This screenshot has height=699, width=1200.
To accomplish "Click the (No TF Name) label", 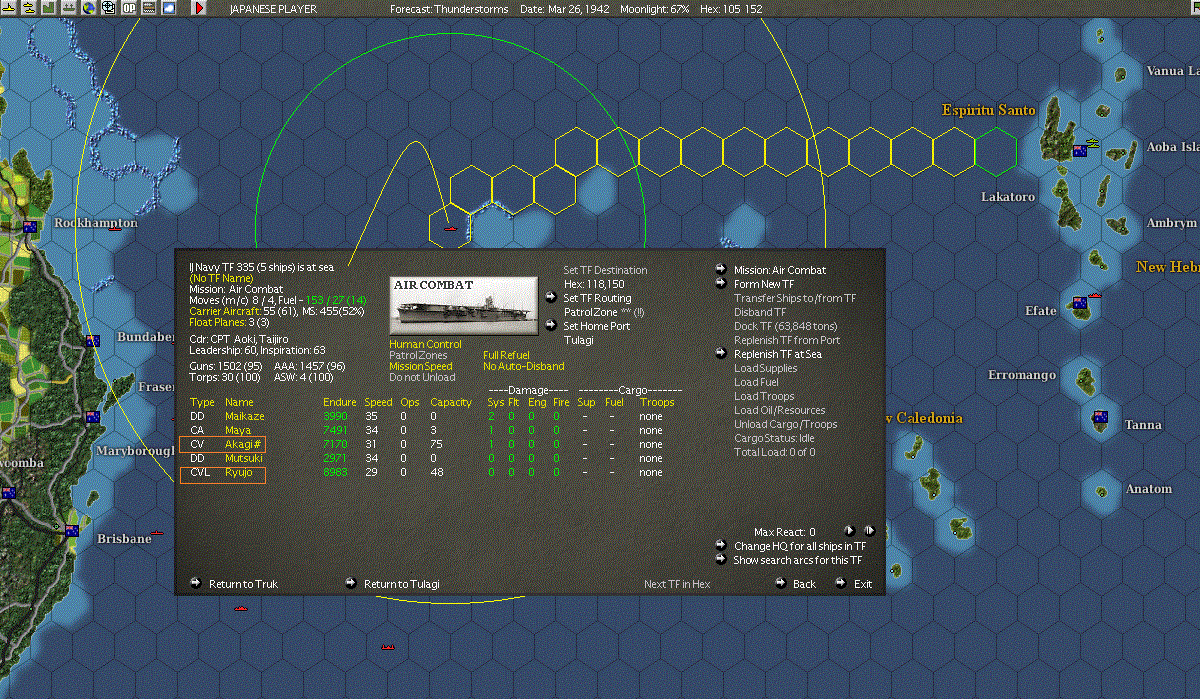I will 221,278.
